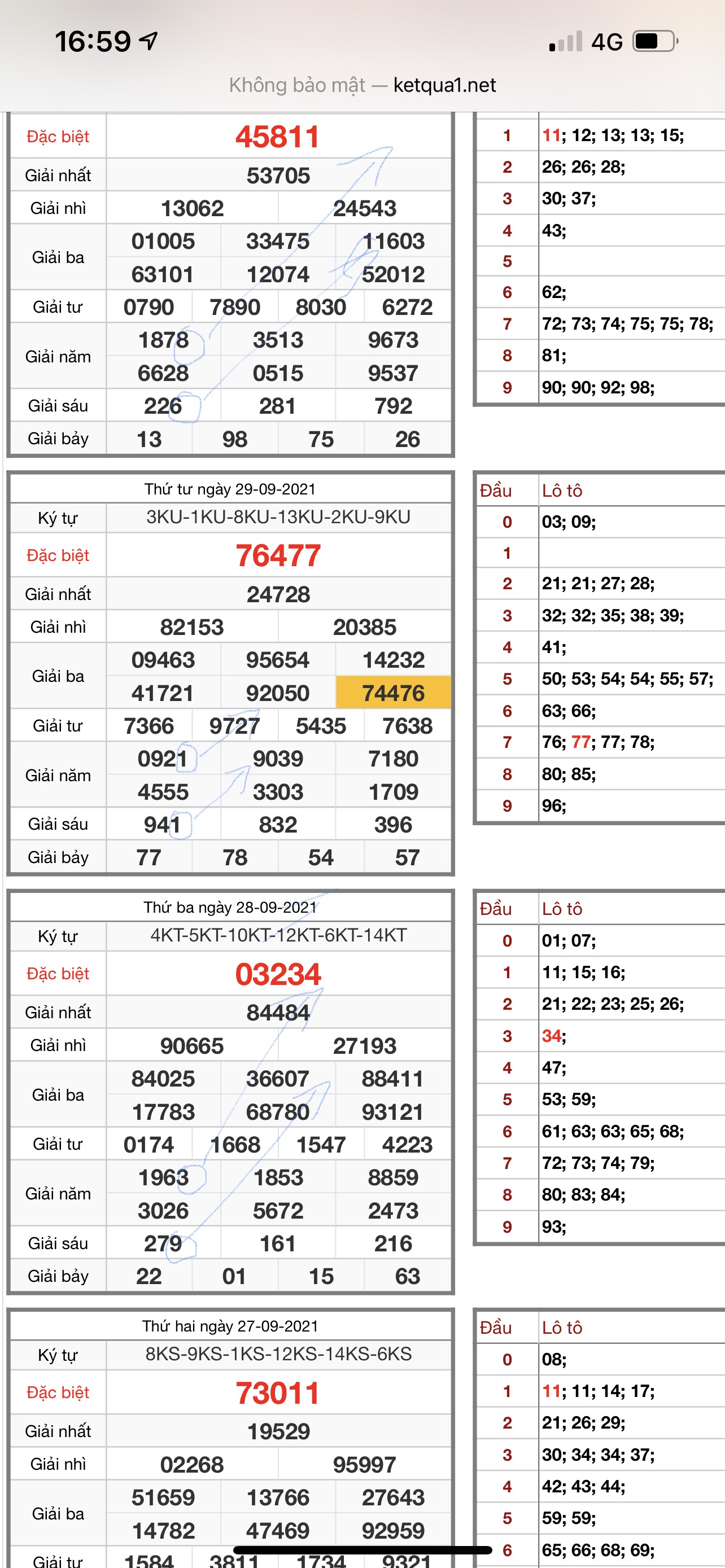This screenshot has width=725, height=1568.
Task: Select first prize number 53705
Action: (278, 176)
